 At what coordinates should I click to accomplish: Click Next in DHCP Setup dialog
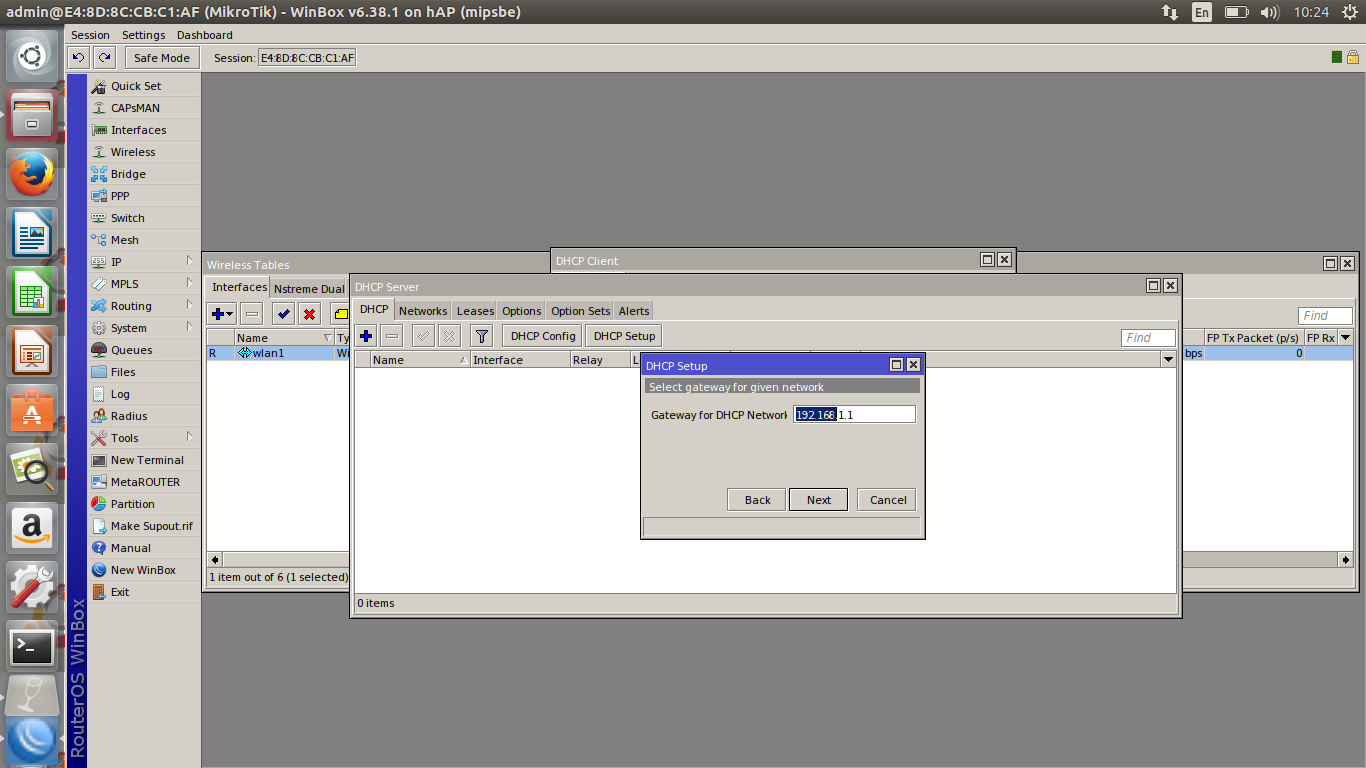click(818, 500)
